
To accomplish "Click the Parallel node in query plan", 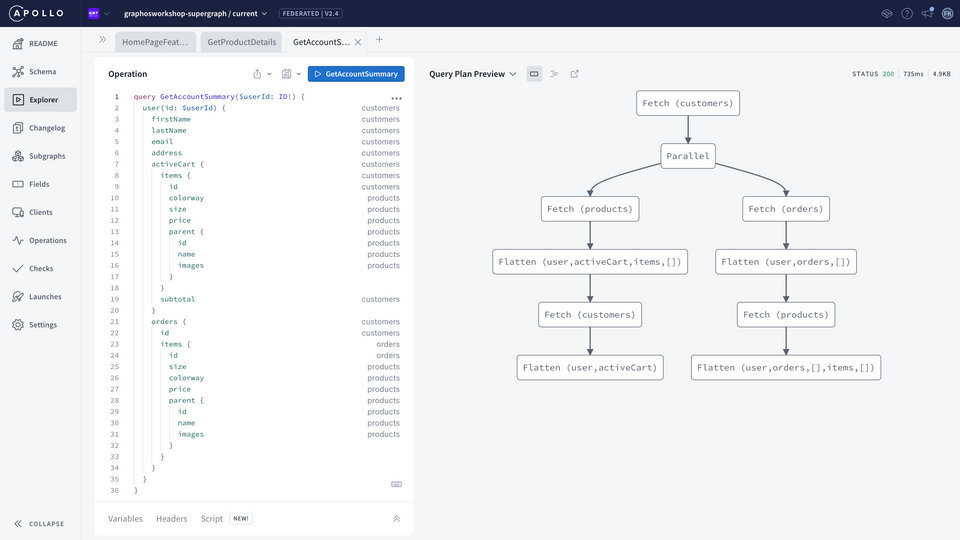I will [x=688, y=156].
